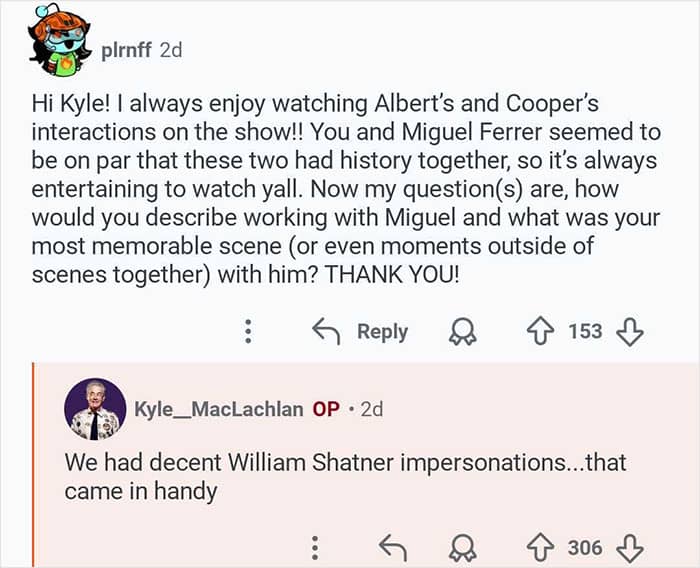Open the Kyle_MacLachlan user profile link

(218, 410)
